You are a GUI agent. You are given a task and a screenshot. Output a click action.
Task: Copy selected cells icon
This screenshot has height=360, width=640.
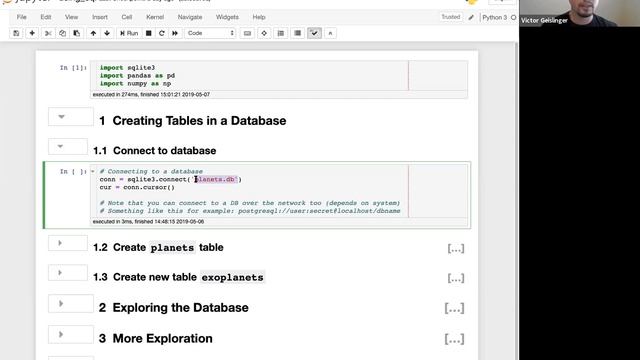pos(62,33)
